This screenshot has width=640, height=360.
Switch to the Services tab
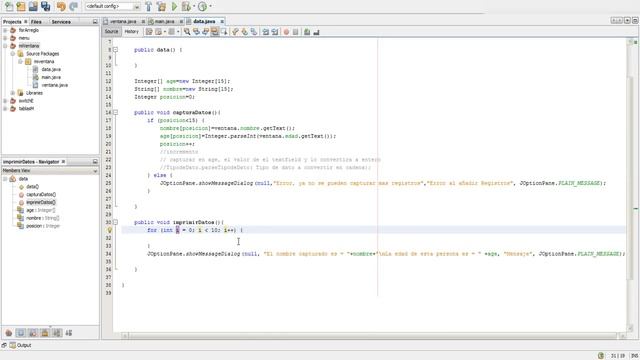[61, 22]
